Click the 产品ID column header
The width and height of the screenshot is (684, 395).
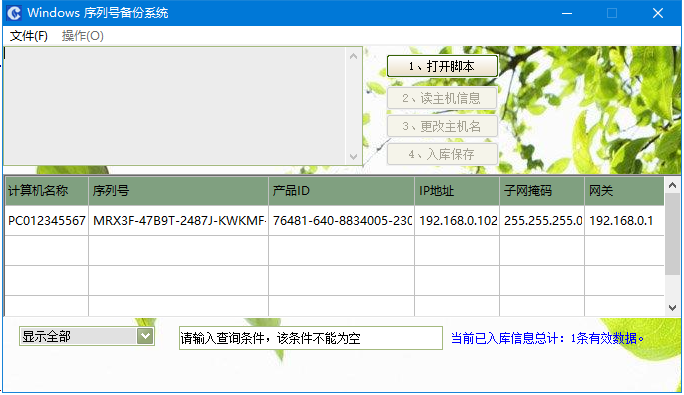(x=342, y=191)
